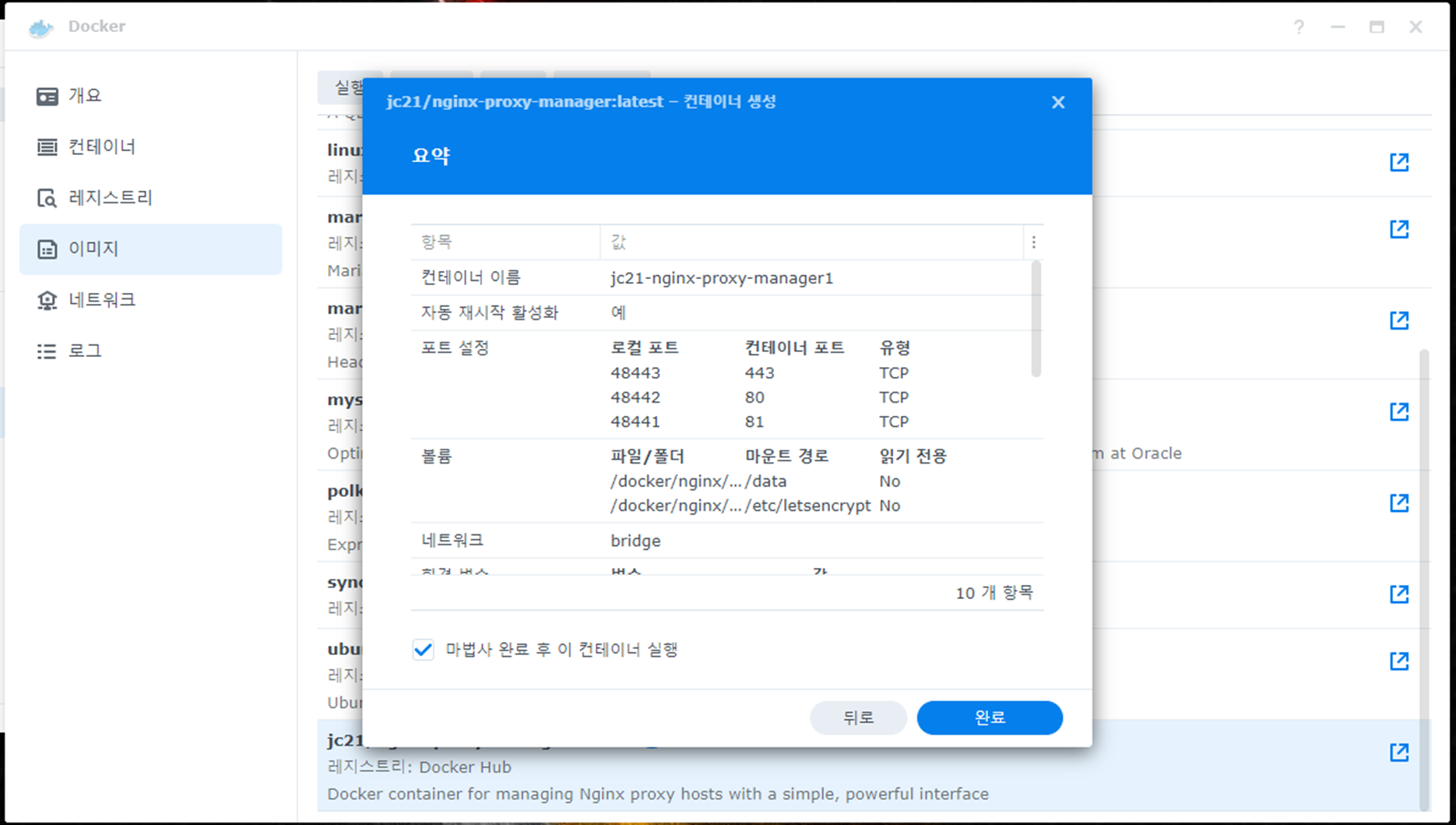This screenshot has height=825, width=1456.
Task: Click local port 48441 value
Action: pyautogui.click(x=635, y=421)
